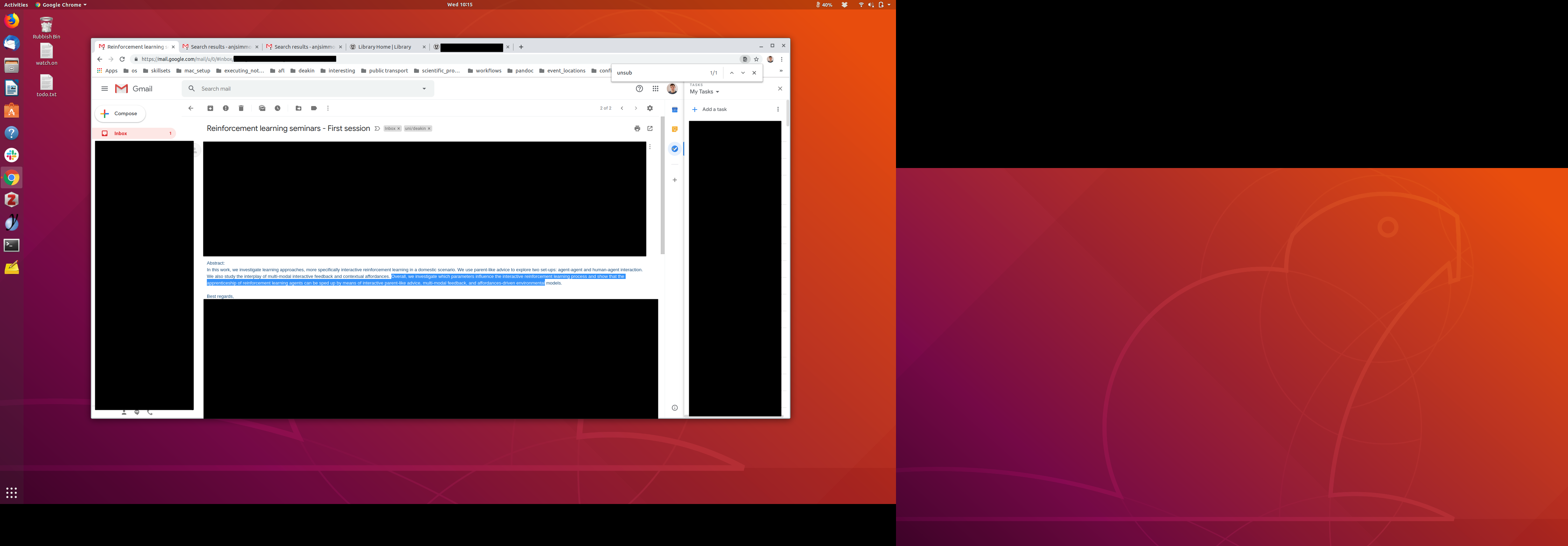Select the Inbox folder
This screenshot has height=546, width=1568.
coord(120,133)
